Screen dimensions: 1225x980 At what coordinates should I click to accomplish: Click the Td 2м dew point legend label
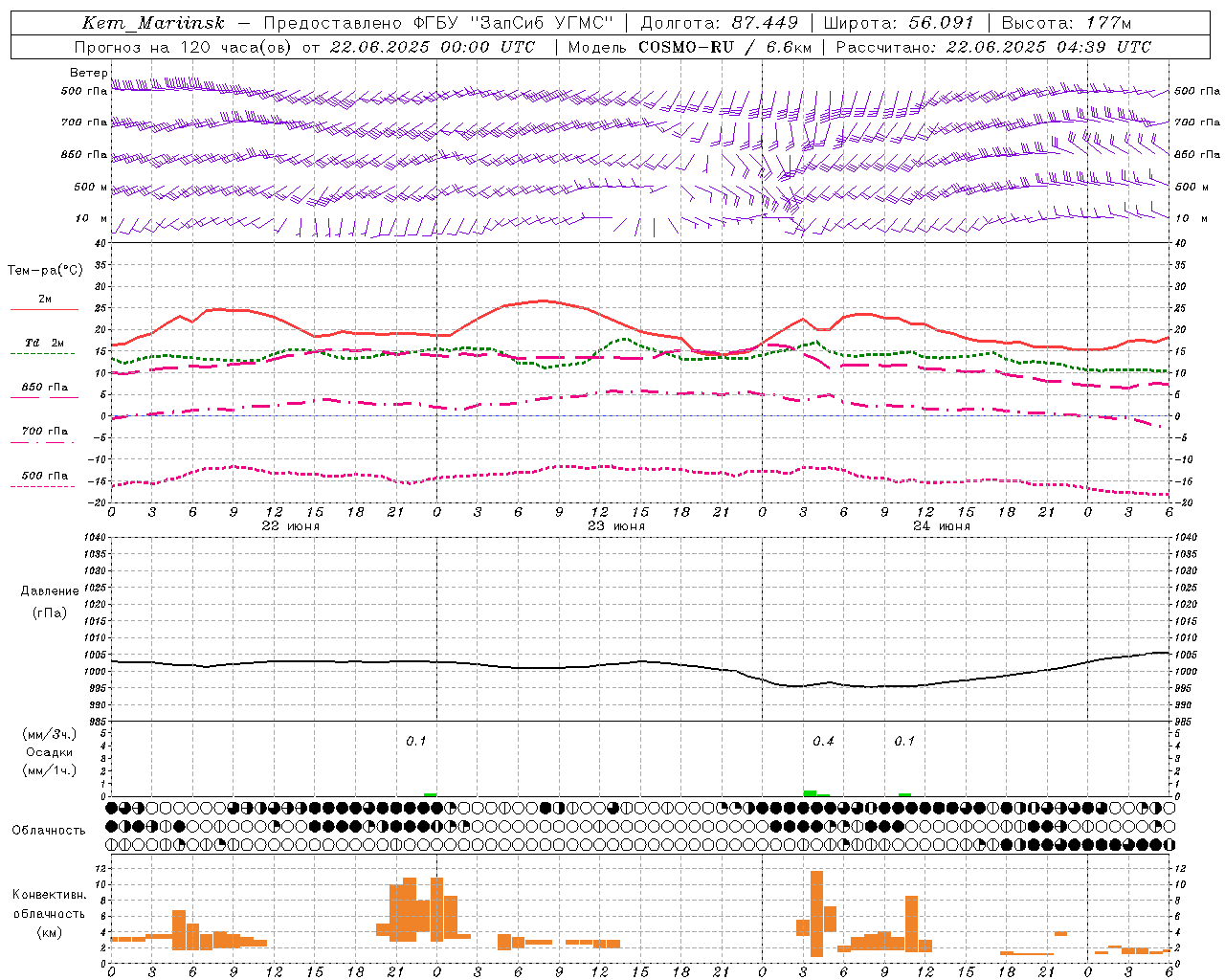tap(45, 343)
